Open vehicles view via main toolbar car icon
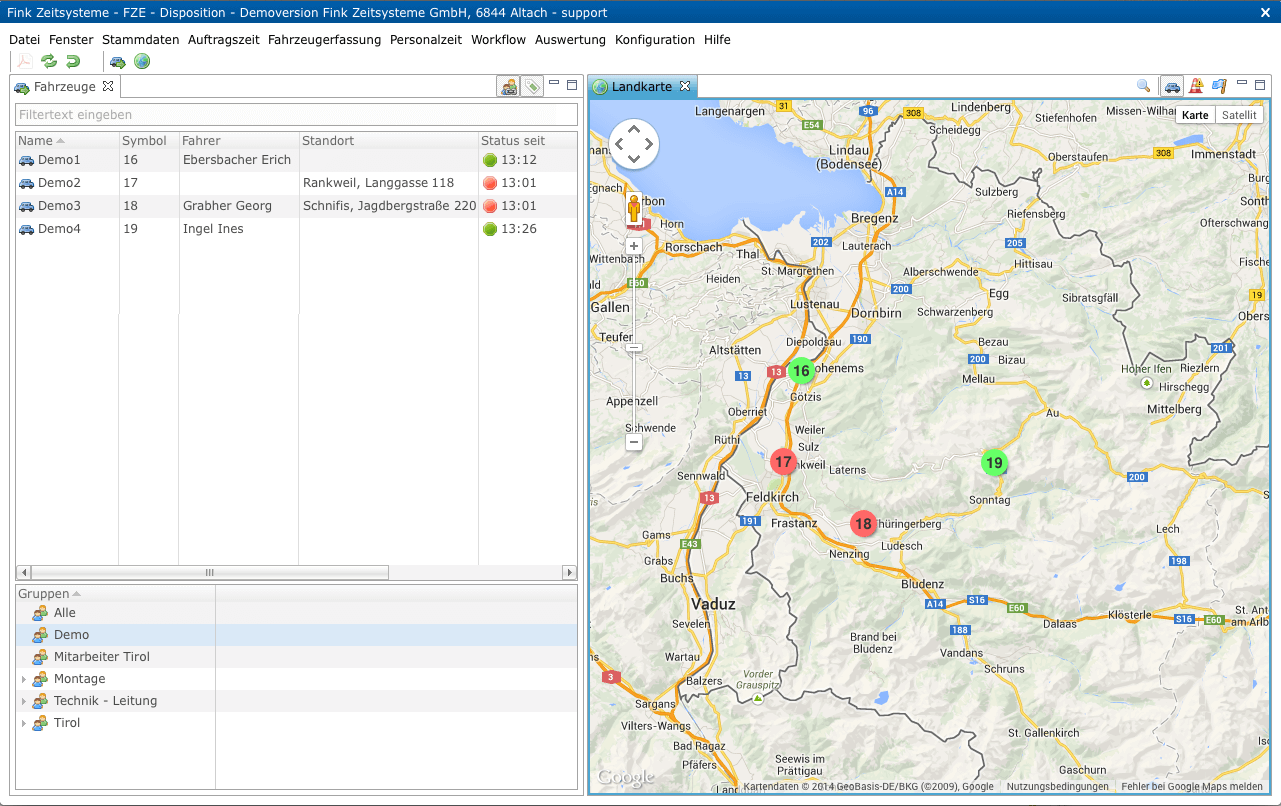The image size is (1281, 806). (118, 62)
